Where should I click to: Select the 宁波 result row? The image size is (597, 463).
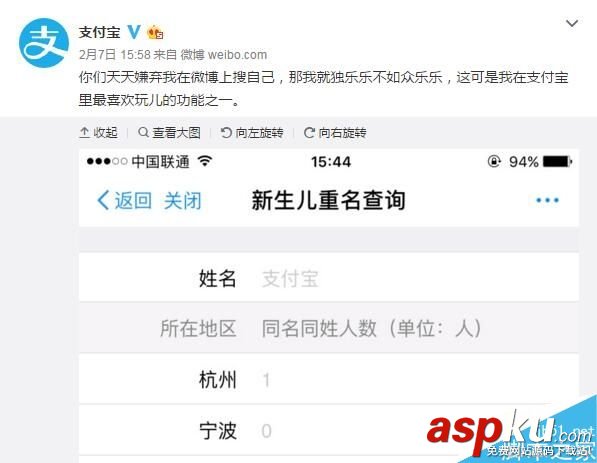point(329,431)
